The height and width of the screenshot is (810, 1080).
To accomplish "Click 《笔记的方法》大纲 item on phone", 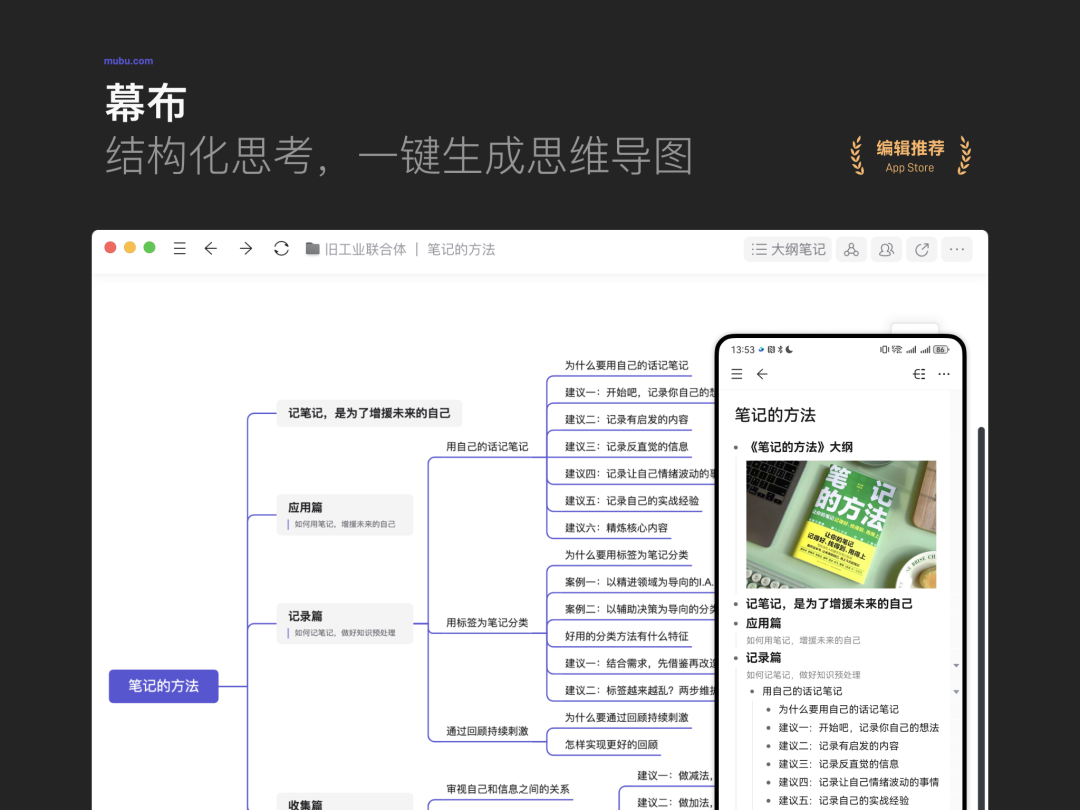I will pos(800,447).
